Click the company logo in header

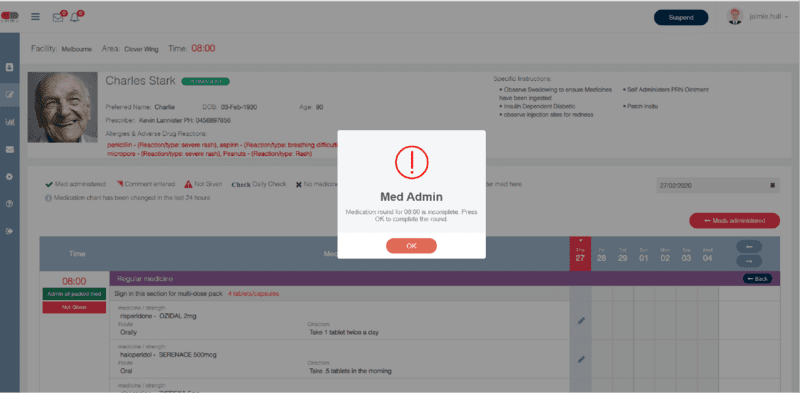pos(9,17)
